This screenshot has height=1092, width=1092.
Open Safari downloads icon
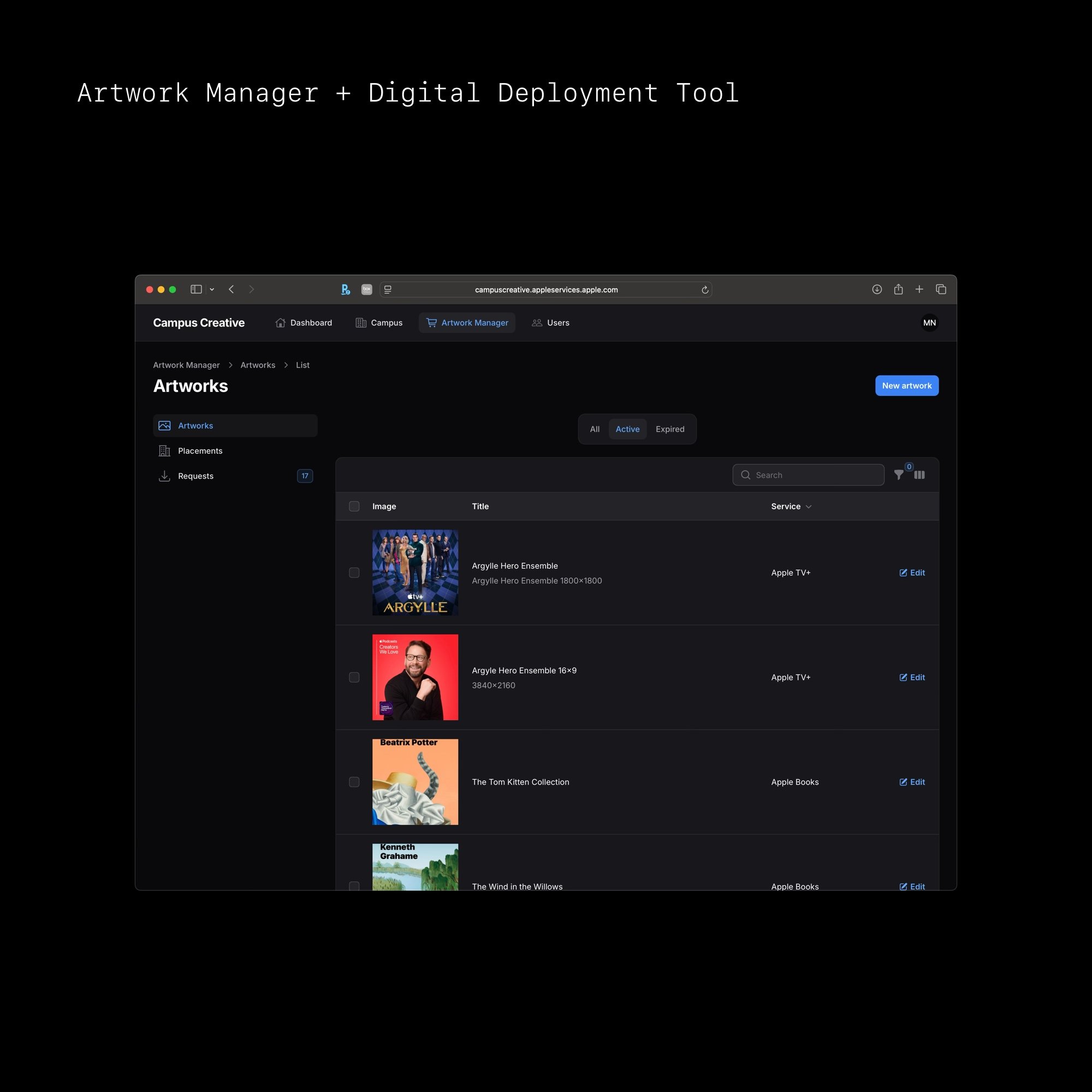click(x=877, y=289)
